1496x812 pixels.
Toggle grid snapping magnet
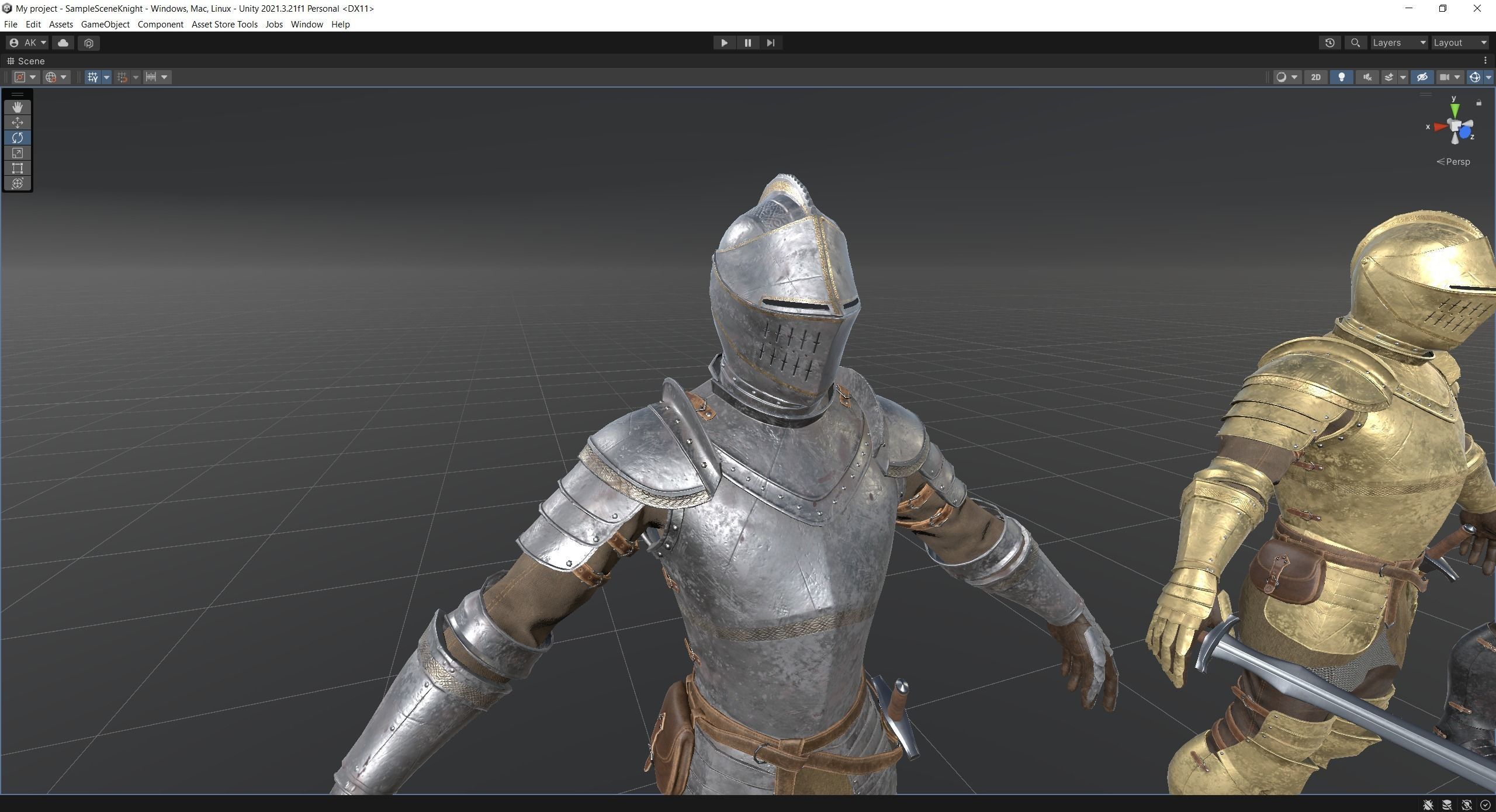(122, 77)
